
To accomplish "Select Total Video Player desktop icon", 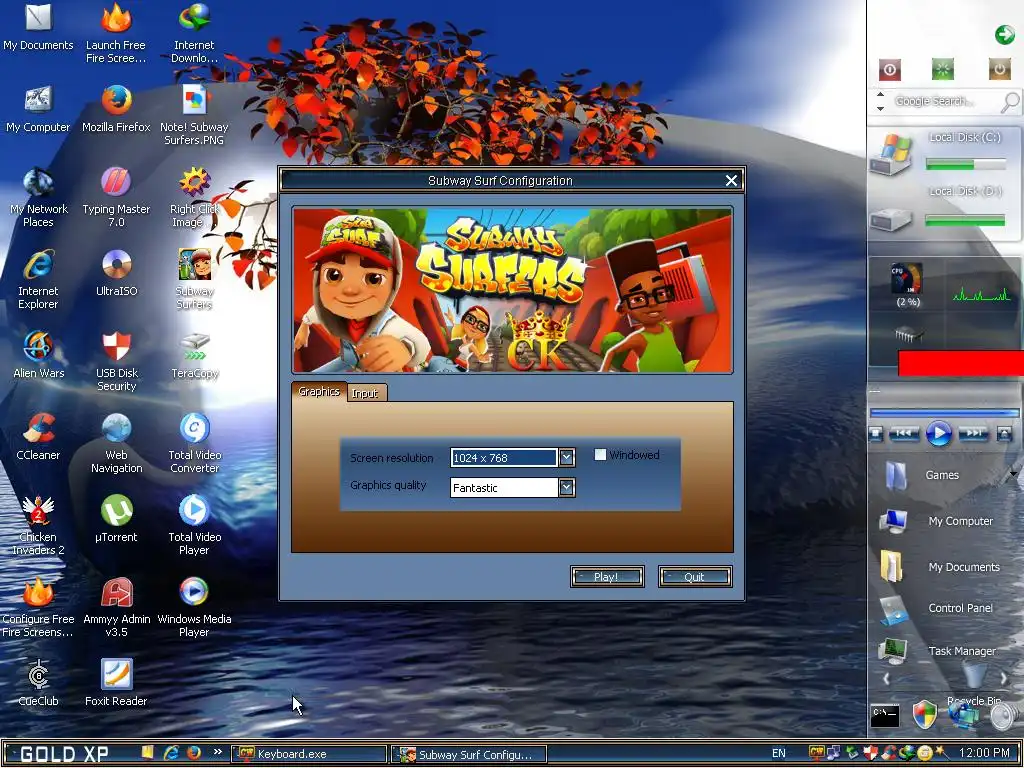I will click(x=194, y=526).
